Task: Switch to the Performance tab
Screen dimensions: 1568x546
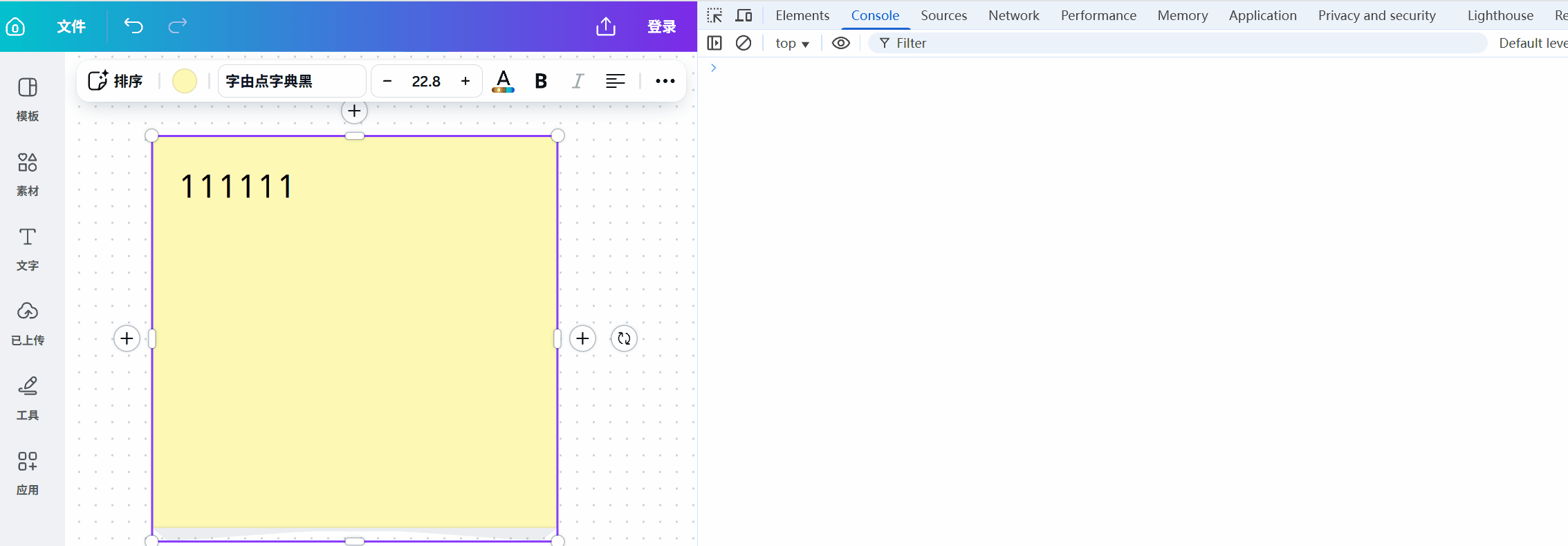Action: [x=1098, y=15]
